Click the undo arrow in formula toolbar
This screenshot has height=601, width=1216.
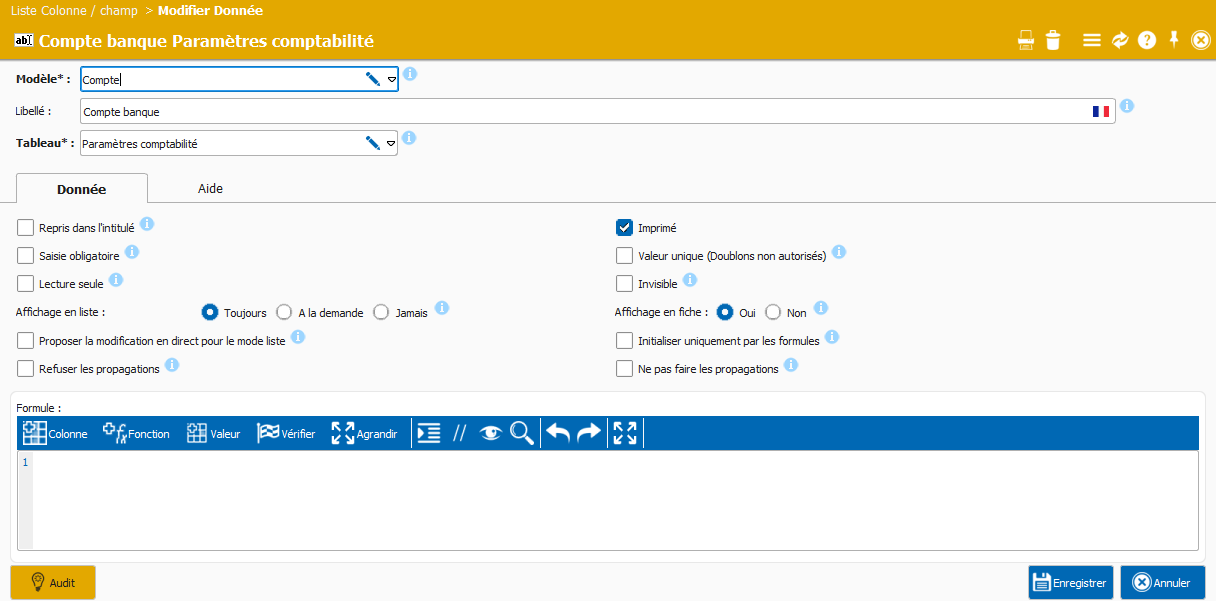pos(558,433)
